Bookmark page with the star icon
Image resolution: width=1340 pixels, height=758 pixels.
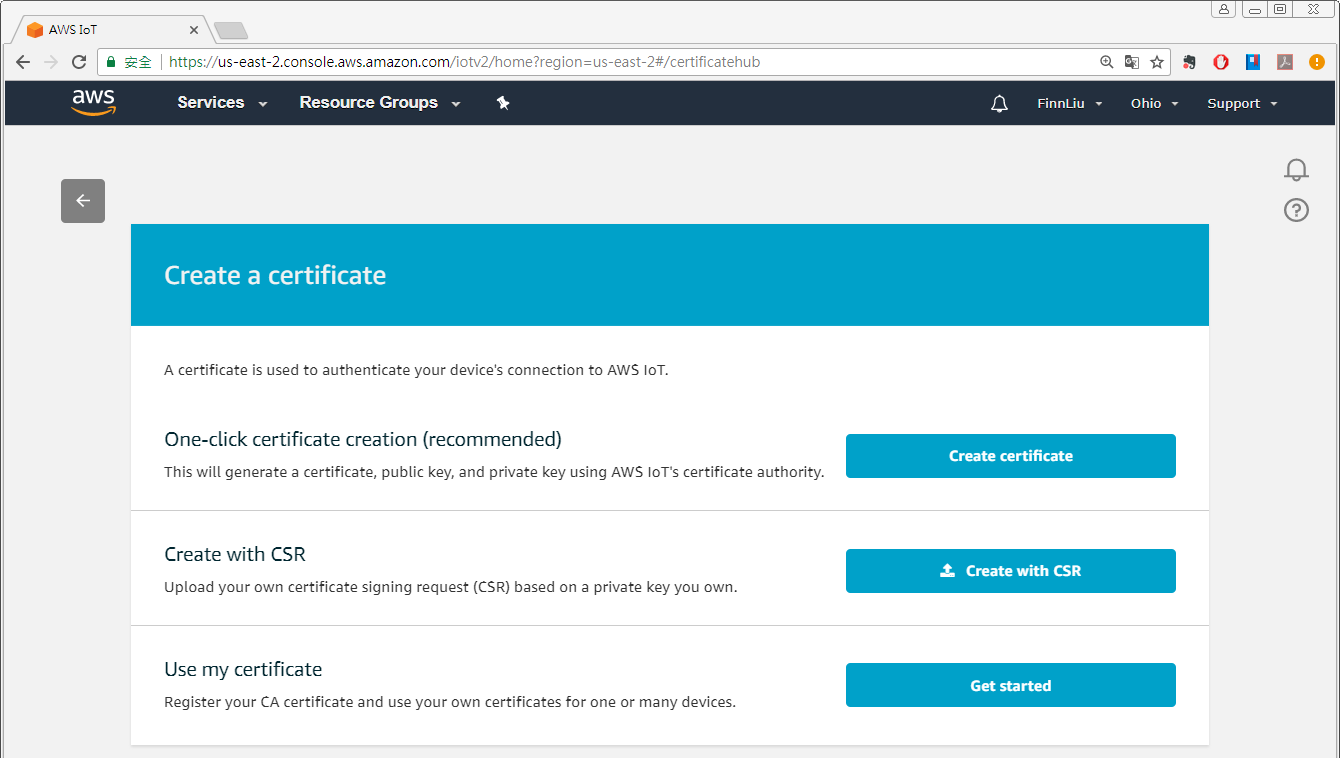tap(1157, 62)
